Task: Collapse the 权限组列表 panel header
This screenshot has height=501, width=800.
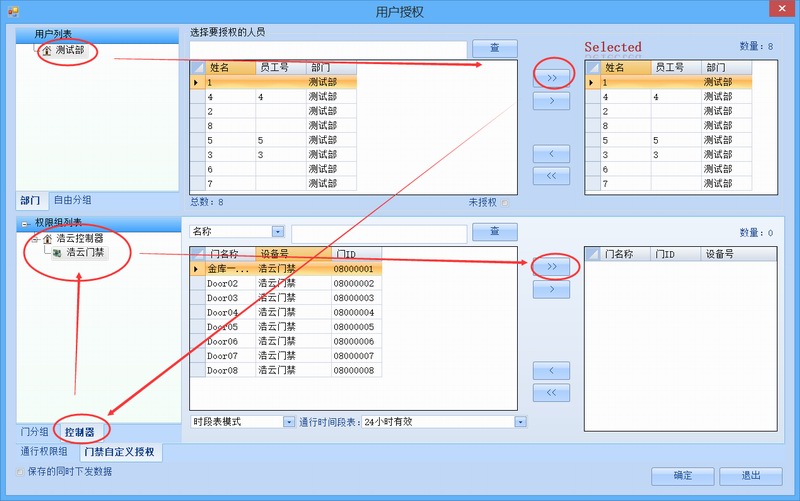Action: pyautogui.click(x=25, y=222)
